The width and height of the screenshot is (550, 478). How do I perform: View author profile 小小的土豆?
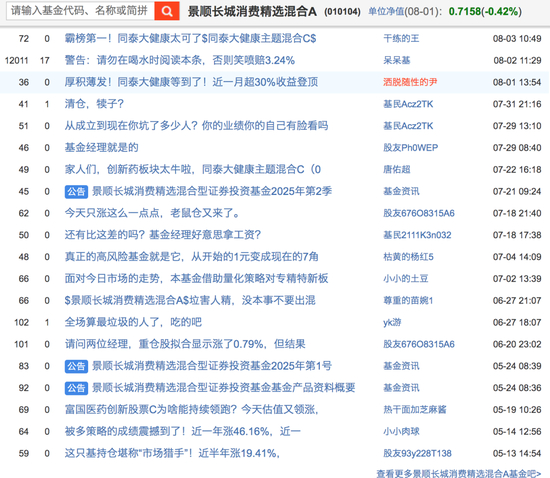point(405,278)
